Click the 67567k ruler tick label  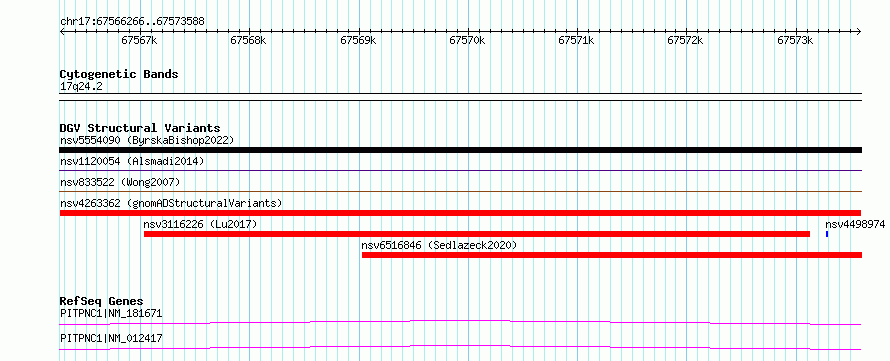click(x=140, y=40)
